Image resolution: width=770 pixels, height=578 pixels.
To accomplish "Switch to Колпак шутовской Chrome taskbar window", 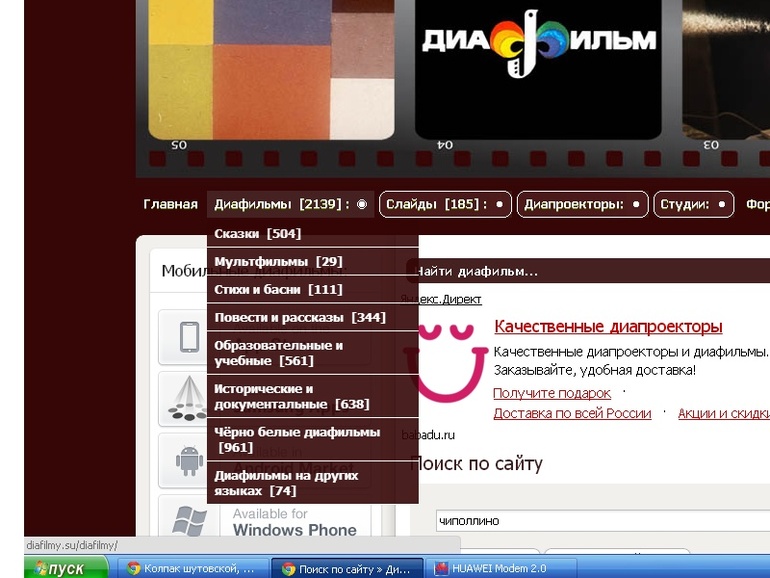I will [x=192, y=569].
